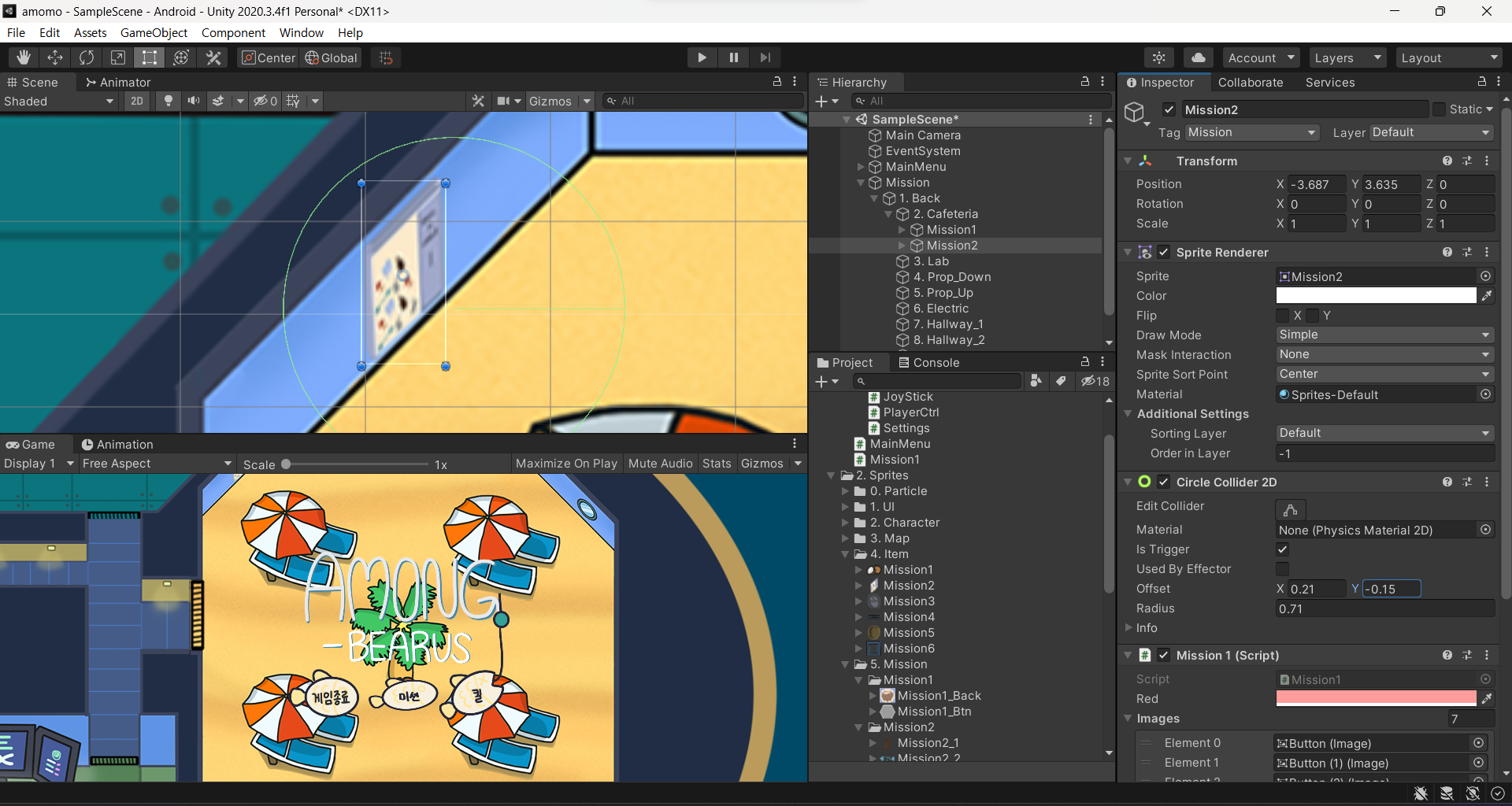
Task: Open the Account button
Action: point(1261,57)
